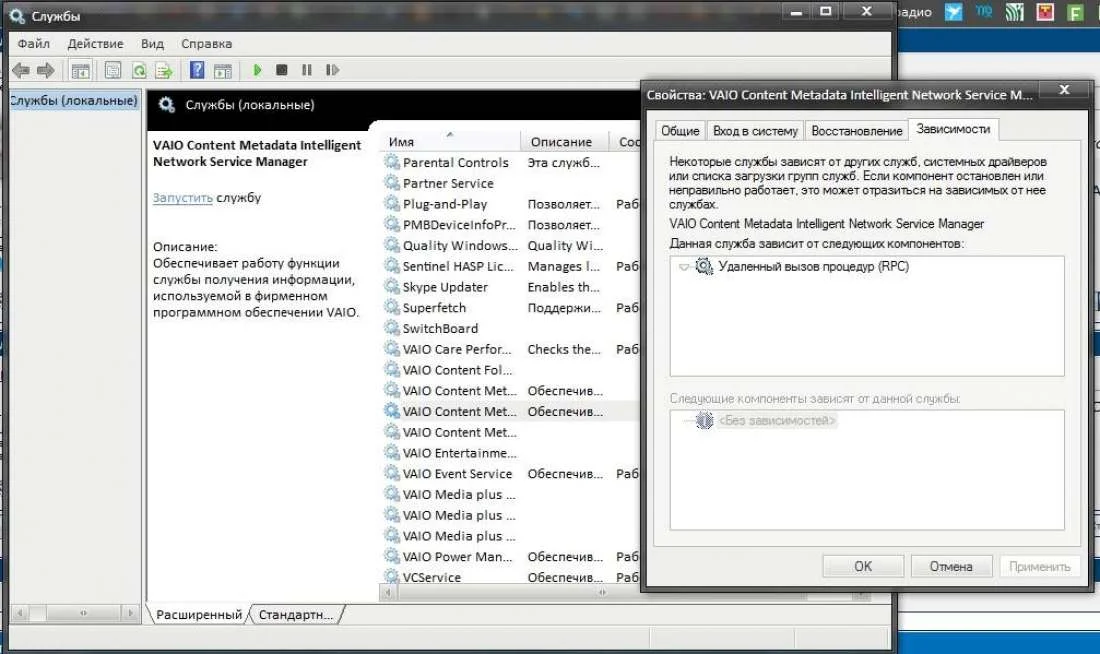This screenshot has height=654, width=1100.
Task: Click the gear icon of SwitchBoard
Action: (x=391, y=328)
